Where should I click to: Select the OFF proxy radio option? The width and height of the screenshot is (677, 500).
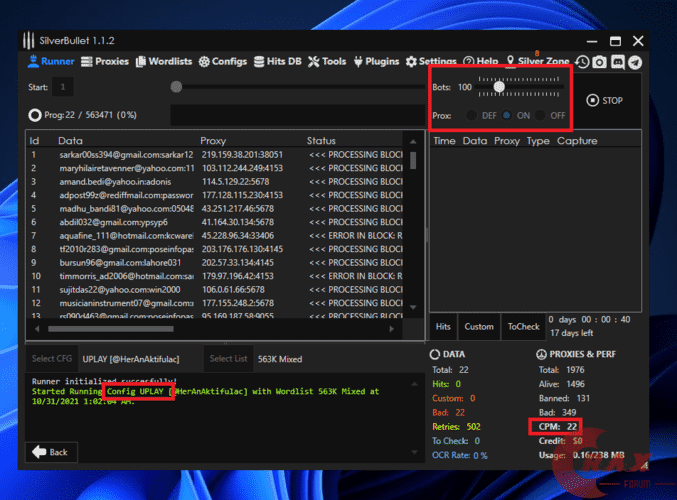point(540,115)
